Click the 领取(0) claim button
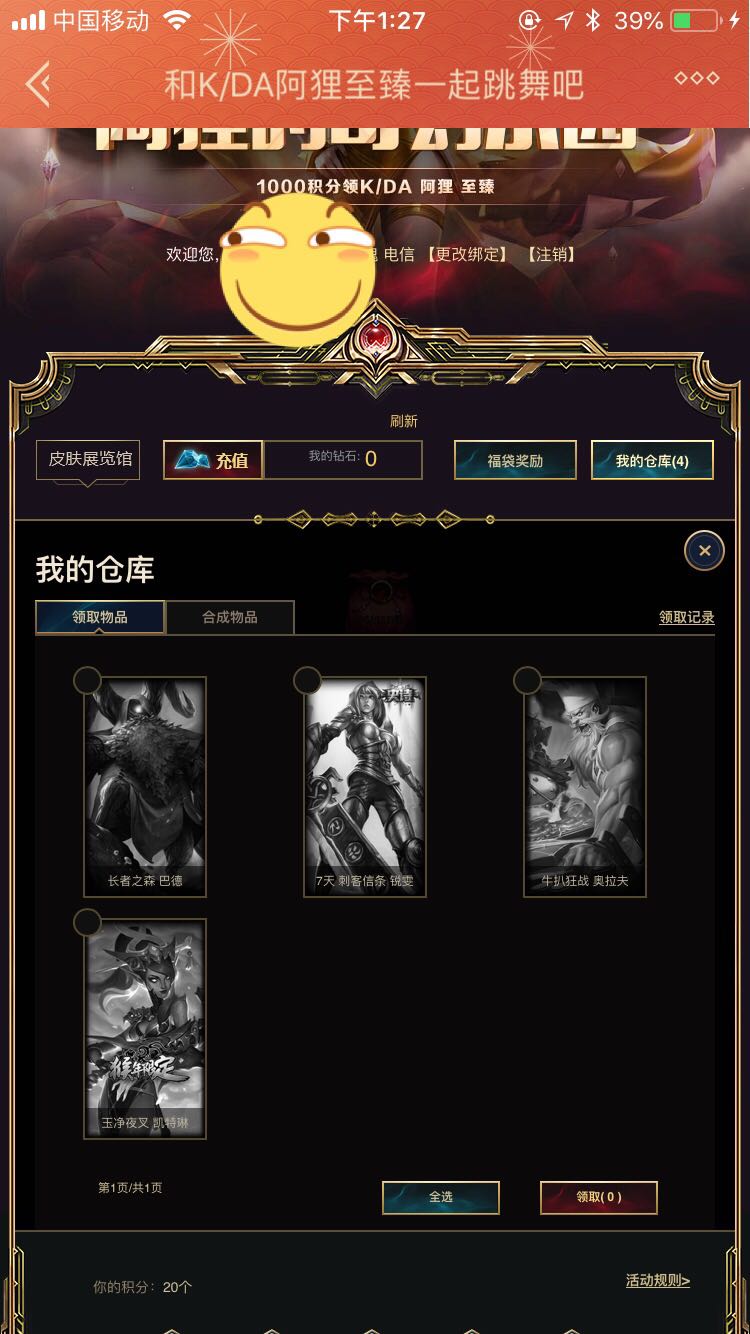This screenshot has width=750, height=1334. tap(599, 1197)
